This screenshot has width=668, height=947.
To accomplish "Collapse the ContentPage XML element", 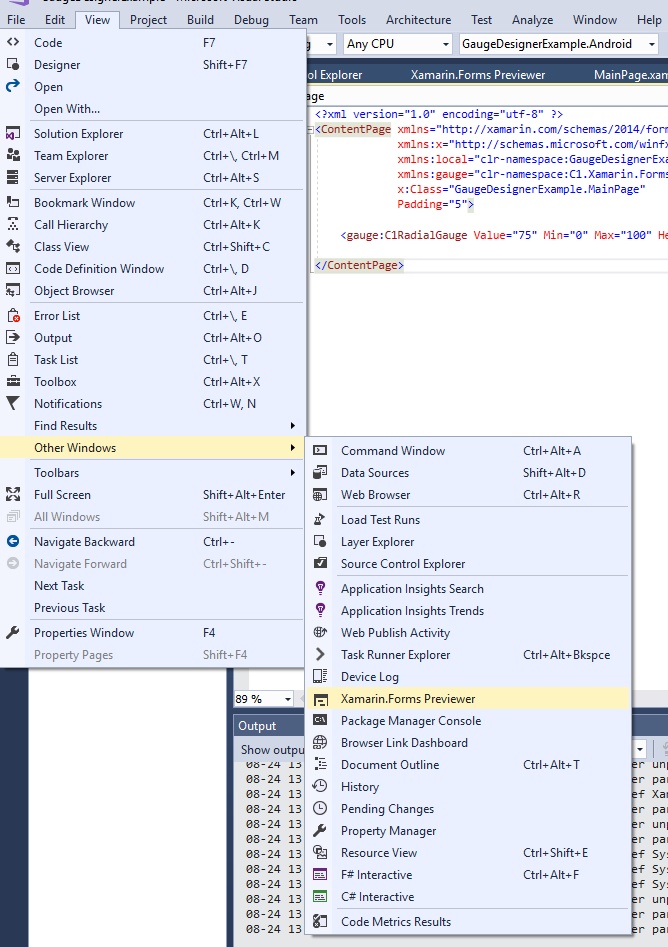I will [310, 129].
